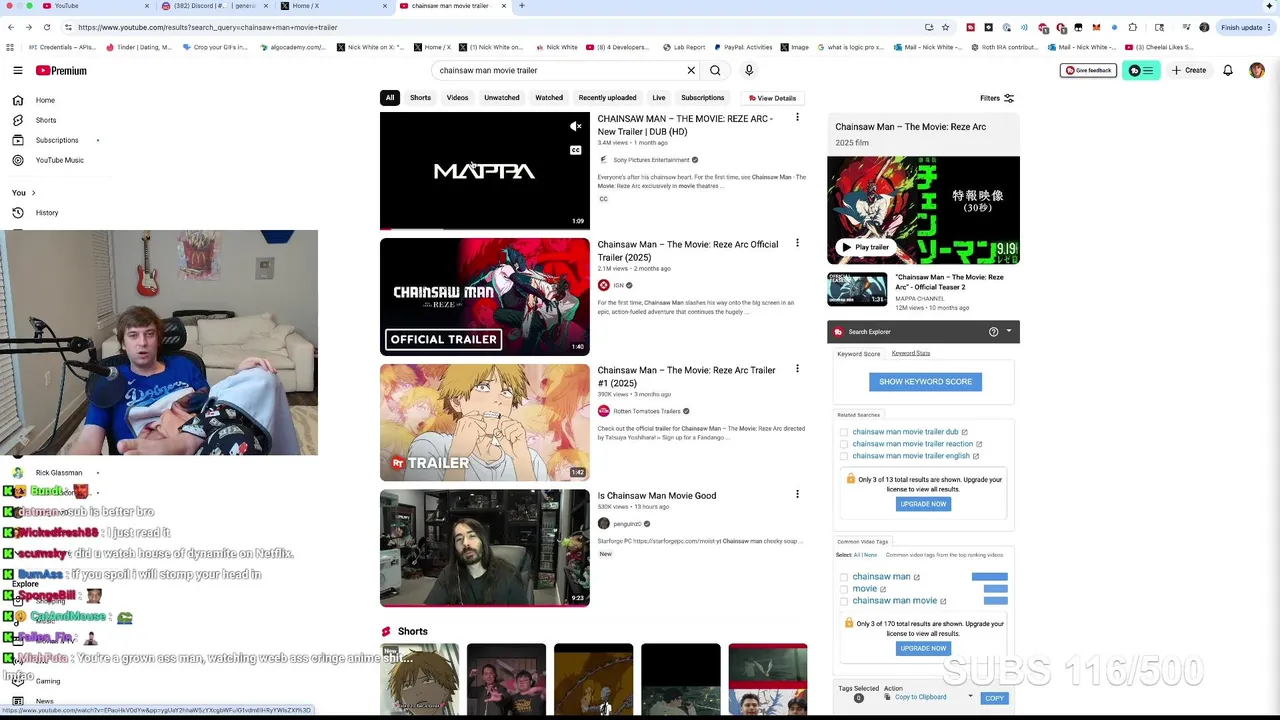
Task: Expand the You section chevron
Action: pyautogui.click(x=33, y=192)
